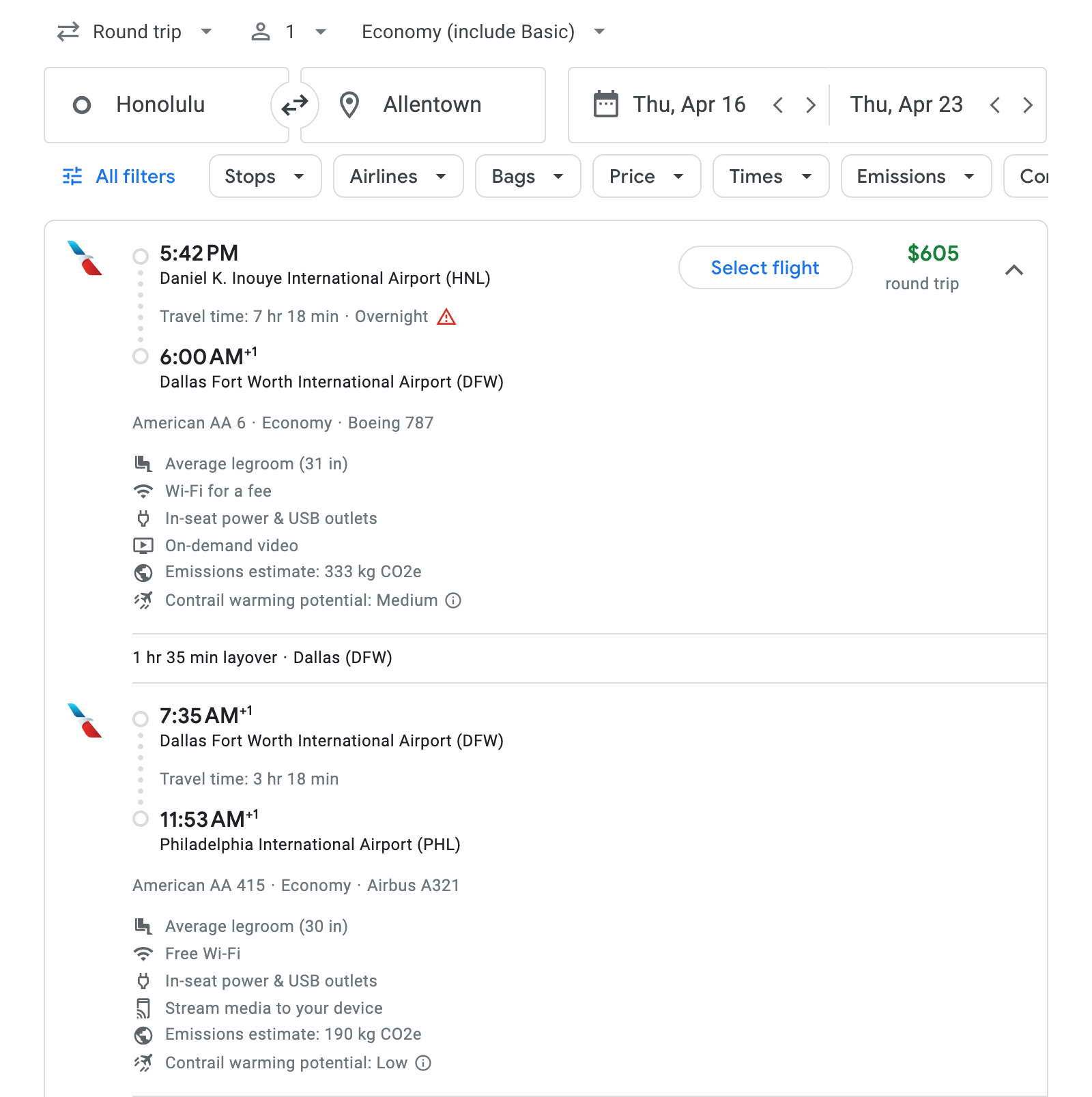Image resolution: width=1092 pixels, height=1097 pixels.
Task: Click the overnight flight warning triangle icon
Action: [x=446, y=317]
